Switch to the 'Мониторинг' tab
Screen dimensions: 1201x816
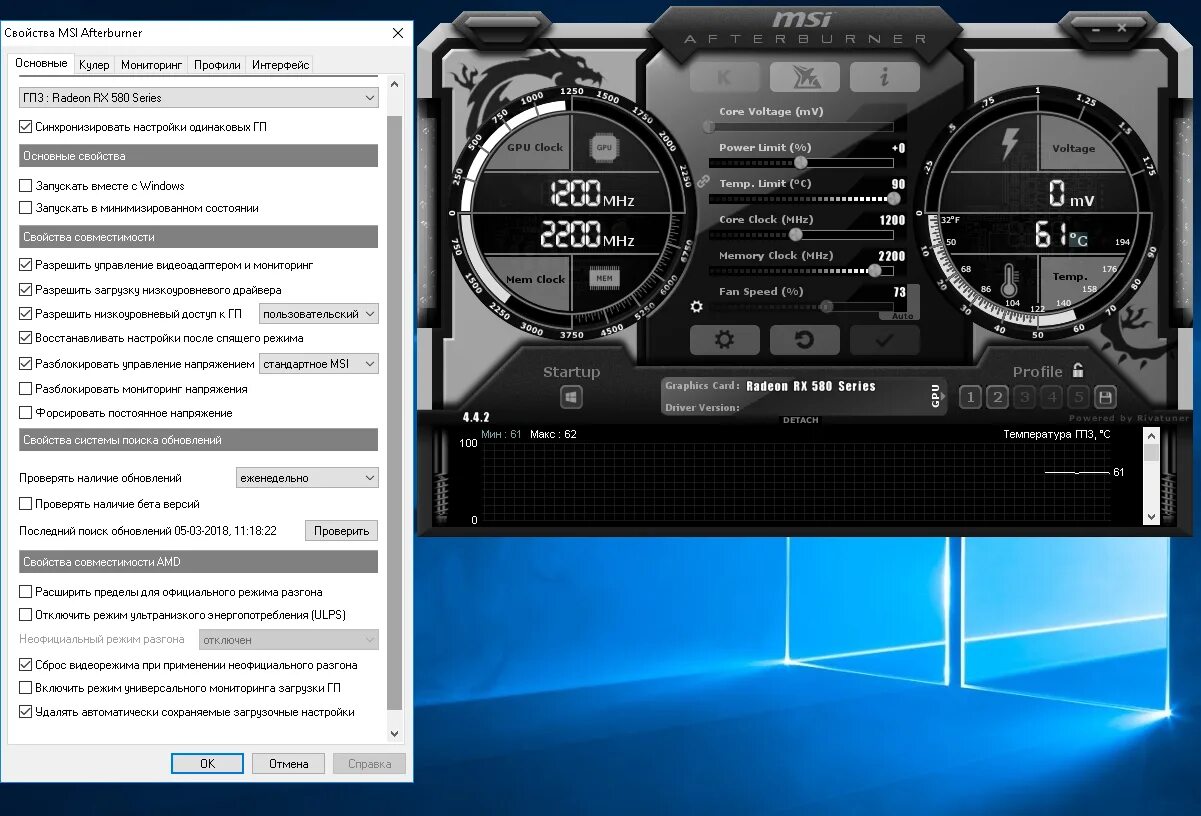(x=152, y=65)
